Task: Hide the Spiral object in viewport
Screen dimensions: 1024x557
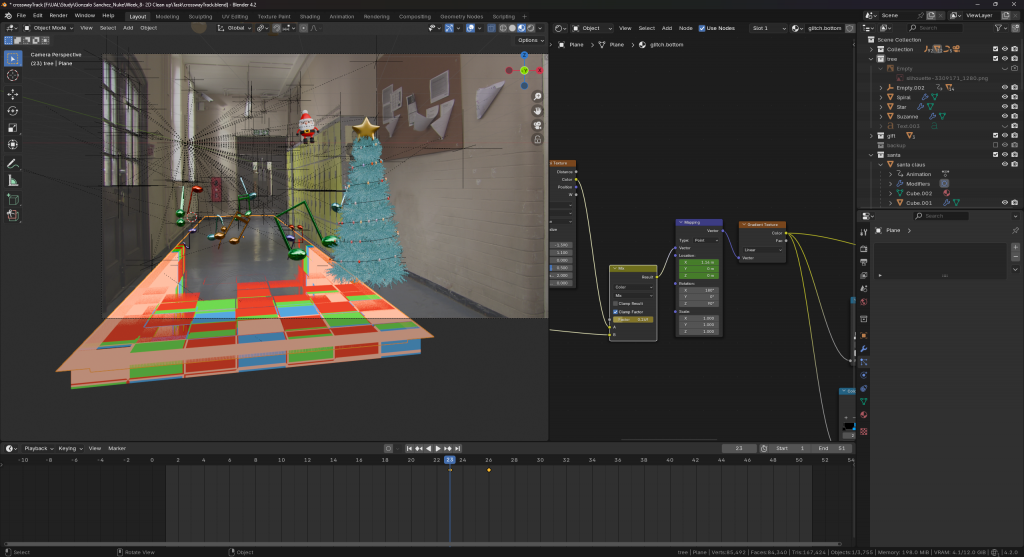Action: click(1004, 97)
